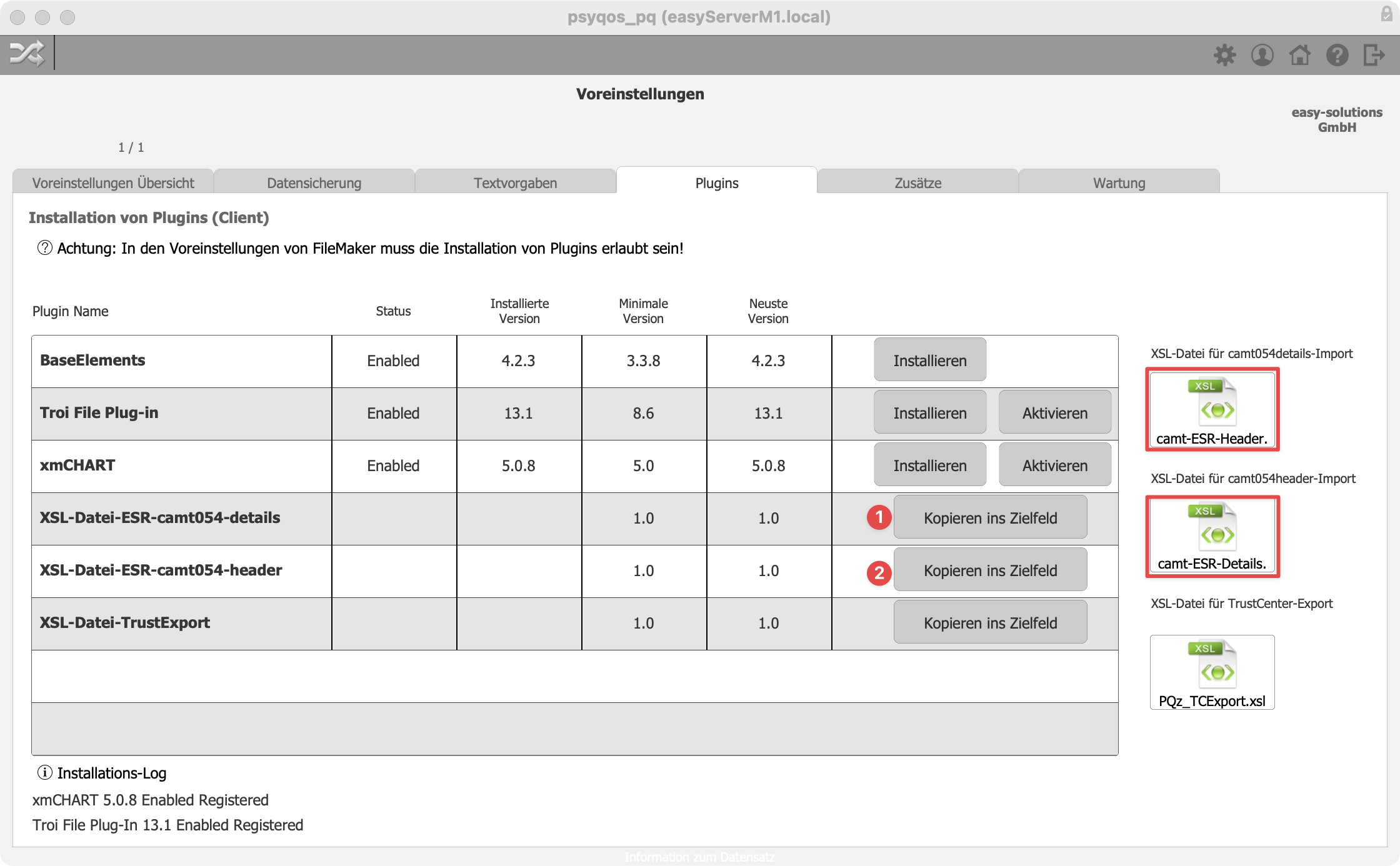This screenshot has width=1400, height=866.
Task: Click XSL-Datei-TrustExport row name
Action: pyautogui.click(x=125, y=622)
